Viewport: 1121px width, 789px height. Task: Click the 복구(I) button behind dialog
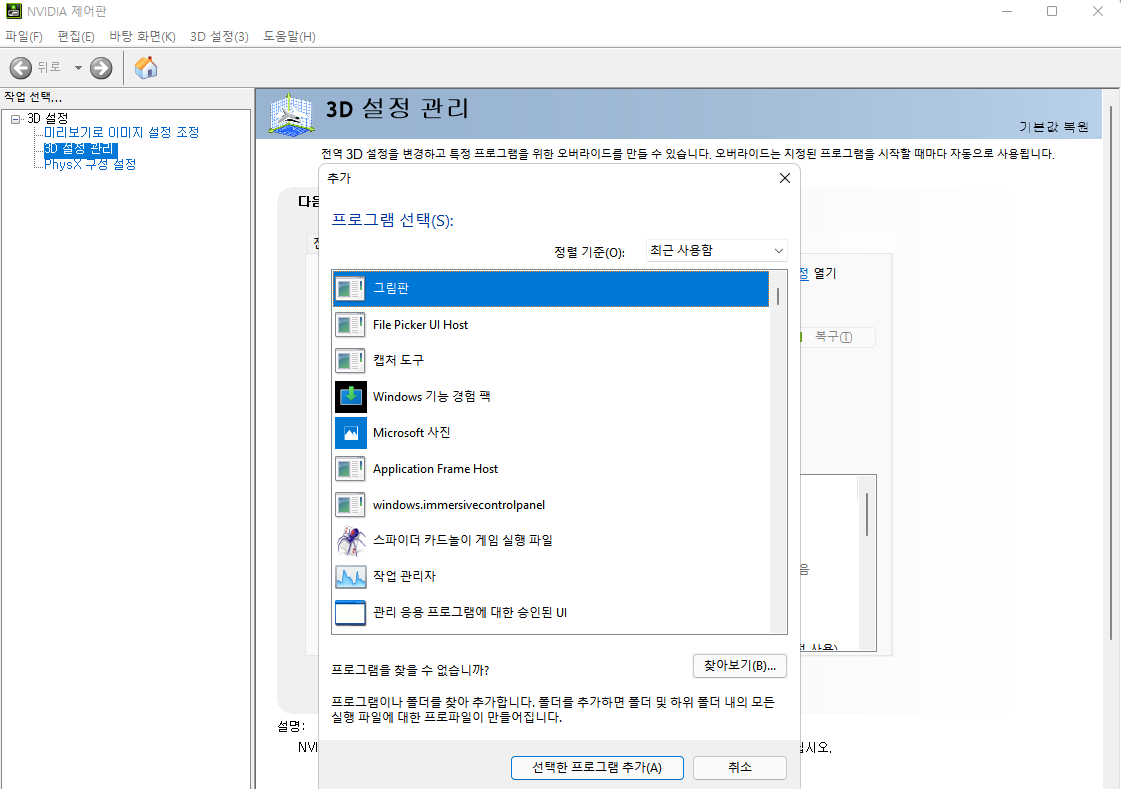click(x=834, y=337)
